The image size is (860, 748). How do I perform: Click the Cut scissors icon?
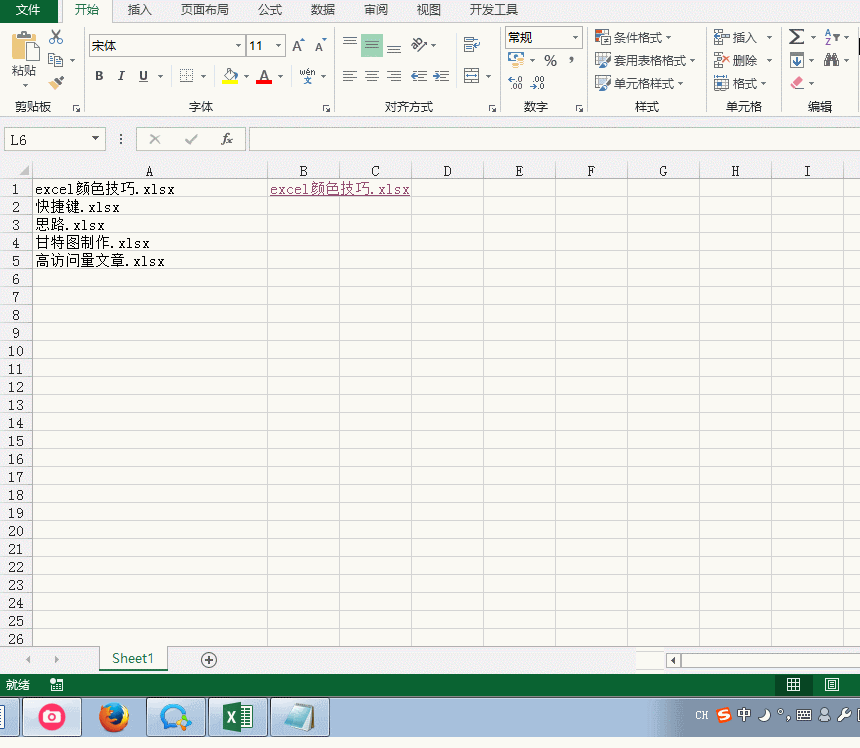click(x=56, y=37)
